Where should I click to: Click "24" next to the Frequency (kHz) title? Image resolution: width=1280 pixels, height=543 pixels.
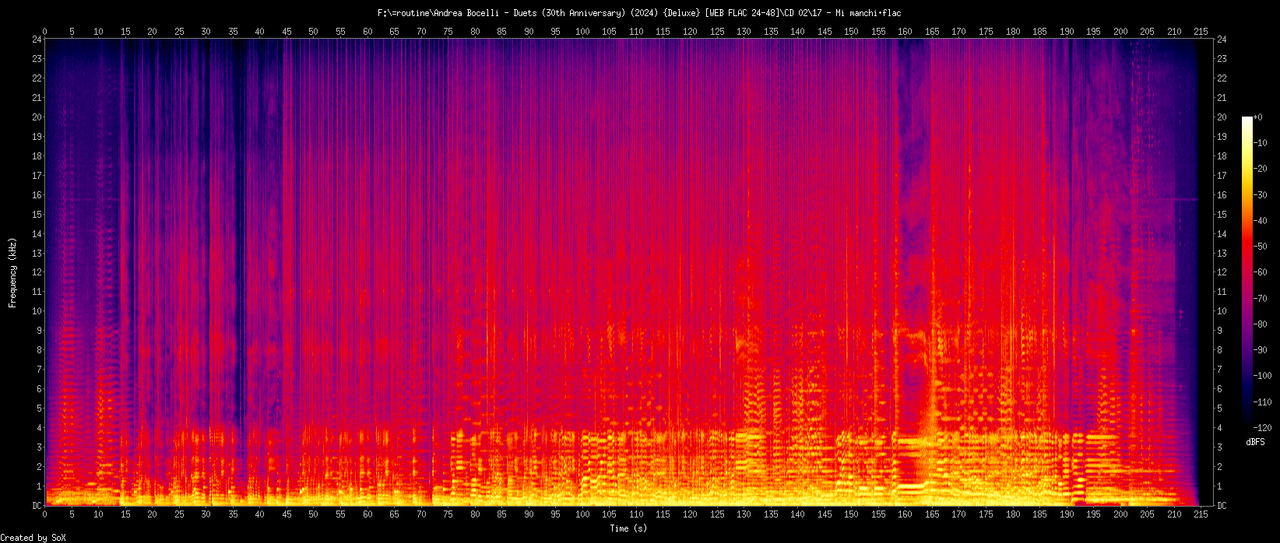pyautogui.click(x=36, y=40)
